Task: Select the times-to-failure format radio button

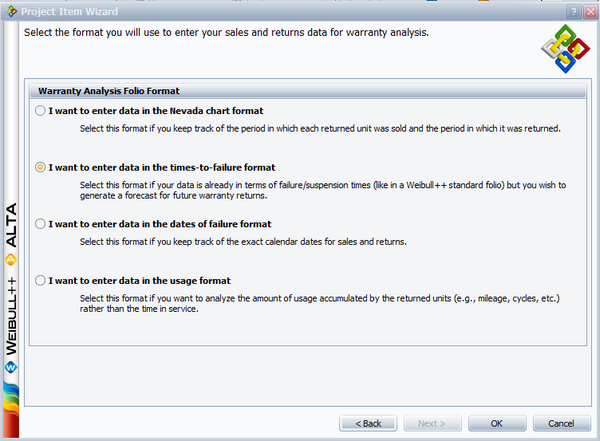Action: pos(40,167)
